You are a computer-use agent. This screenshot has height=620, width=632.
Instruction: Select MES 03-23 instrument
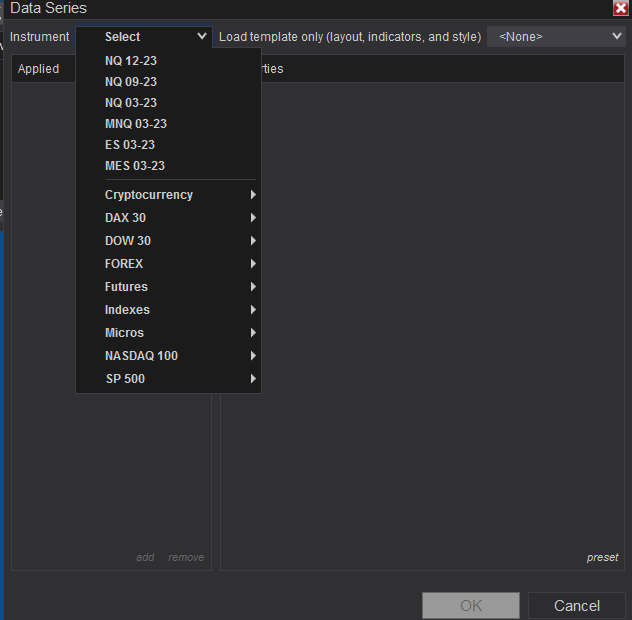(x=168, y=166)
